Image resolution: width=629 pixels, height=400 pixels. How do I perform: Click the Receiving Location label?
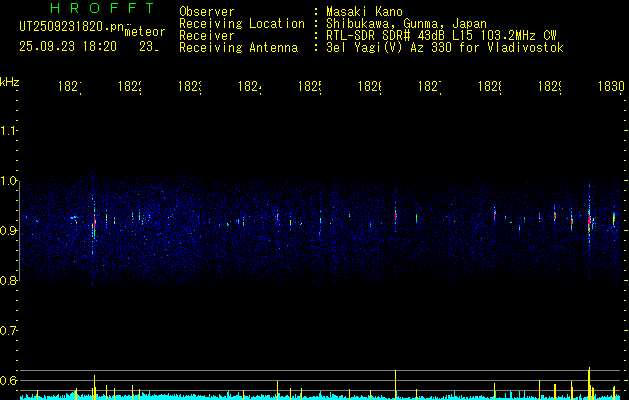click(242, 24)
